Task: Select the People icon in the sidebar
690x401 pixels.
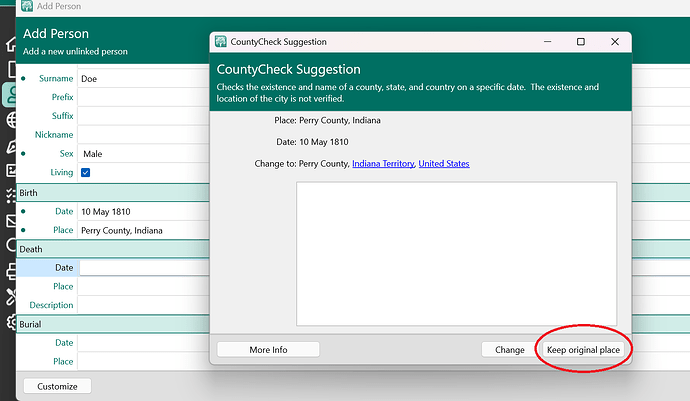Action: click(11, 95)
